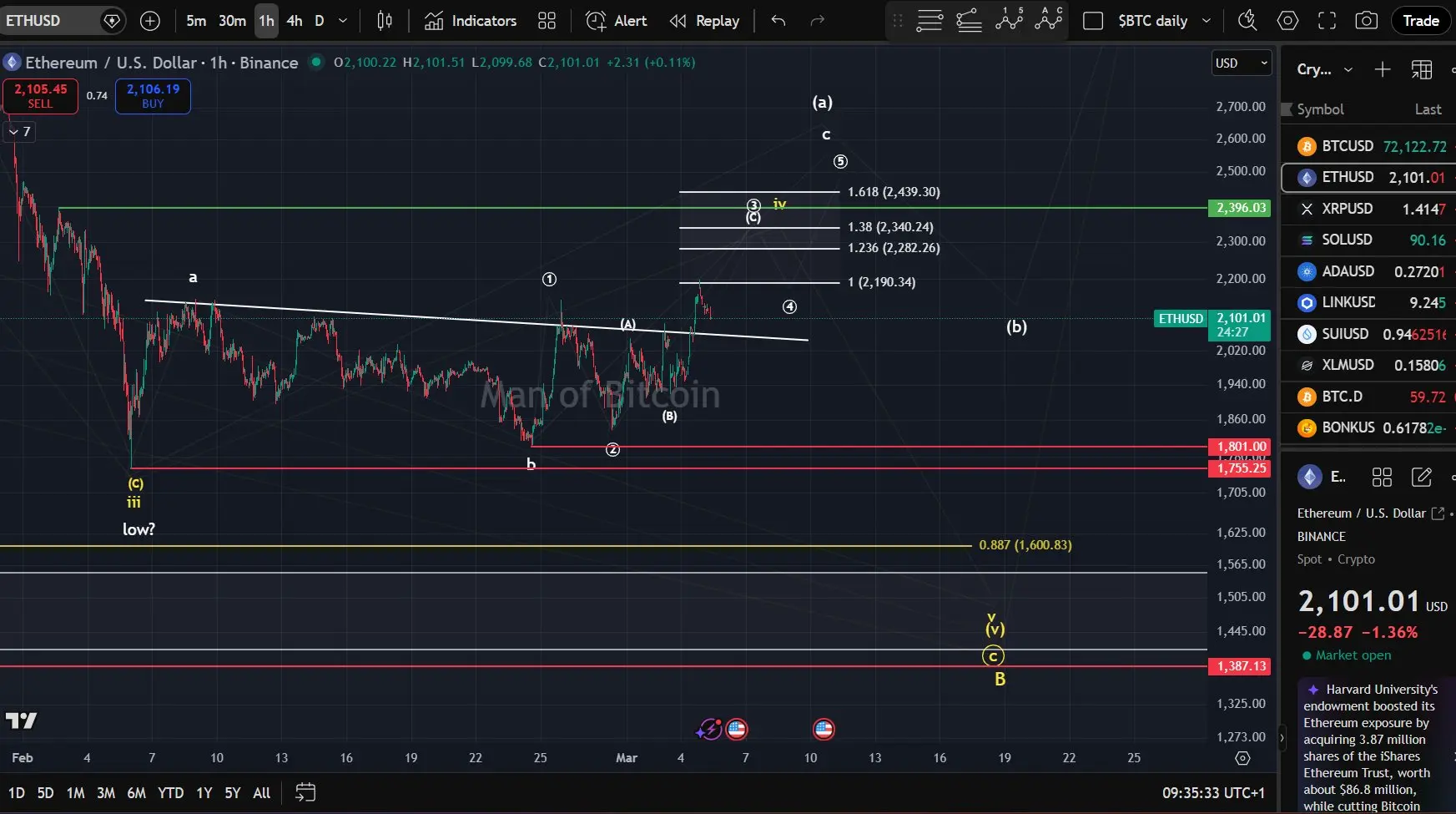Open the Indicators dialog
This screenshot has width=1456, height=814.
[471, 21]
